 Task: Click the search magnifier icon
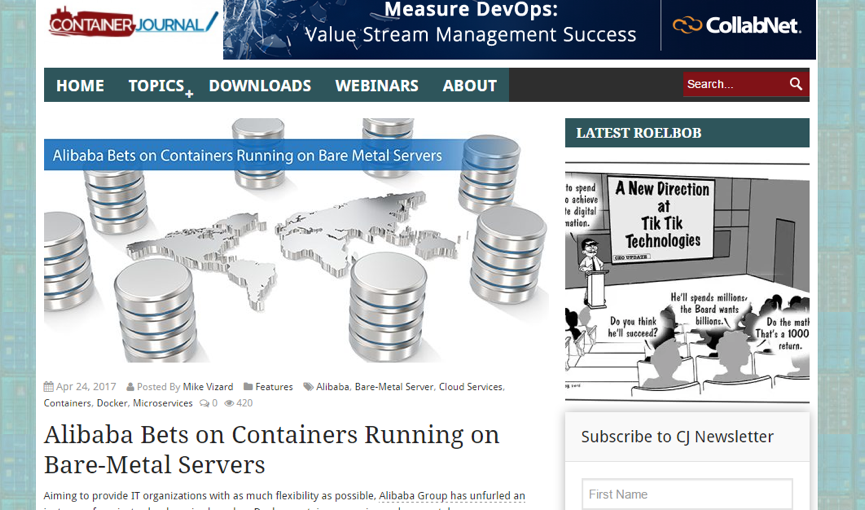tap(796, 84)
